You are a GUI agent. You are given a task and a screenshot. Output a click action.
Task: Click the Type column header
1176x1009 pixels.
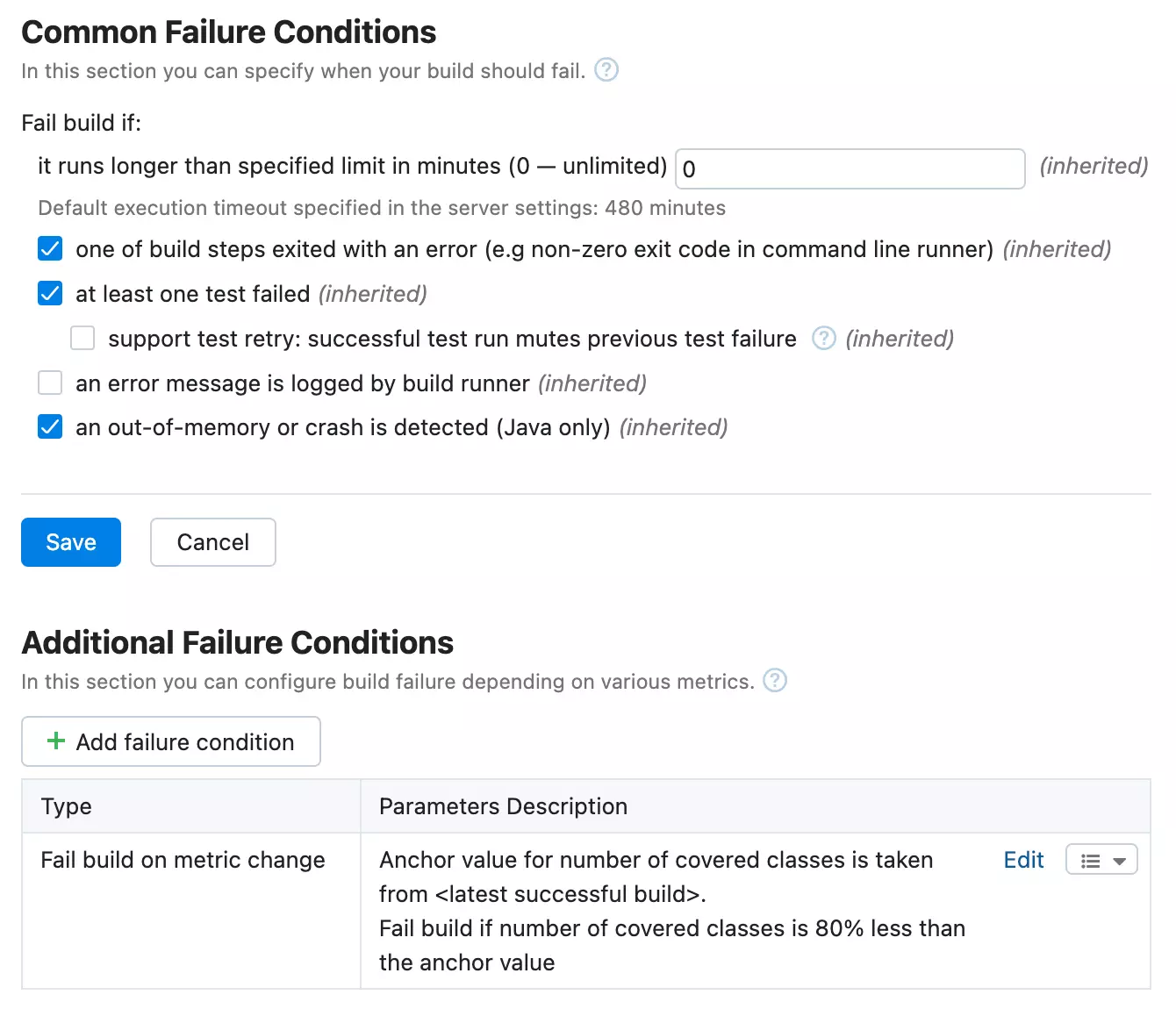point(66,806)
